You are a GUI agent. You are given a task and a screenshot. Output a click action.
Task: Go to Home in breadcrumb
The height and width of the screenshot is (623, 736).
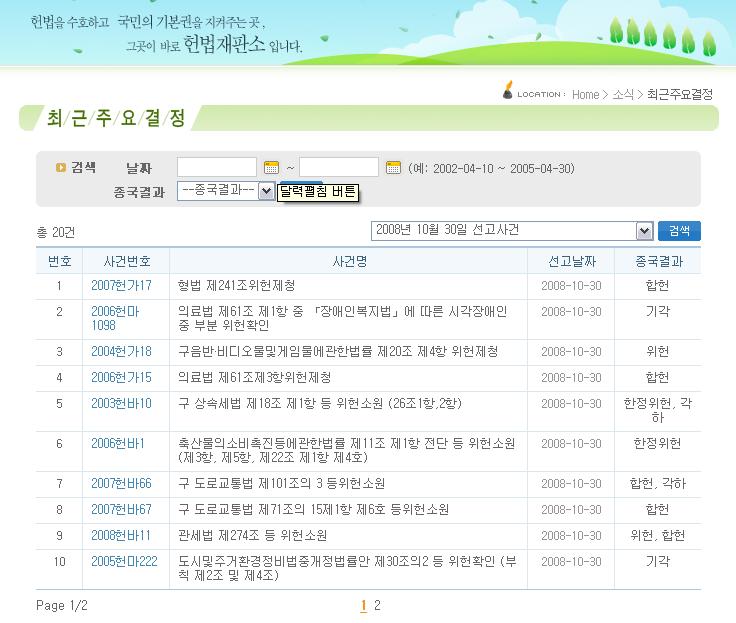pos(585,94)
